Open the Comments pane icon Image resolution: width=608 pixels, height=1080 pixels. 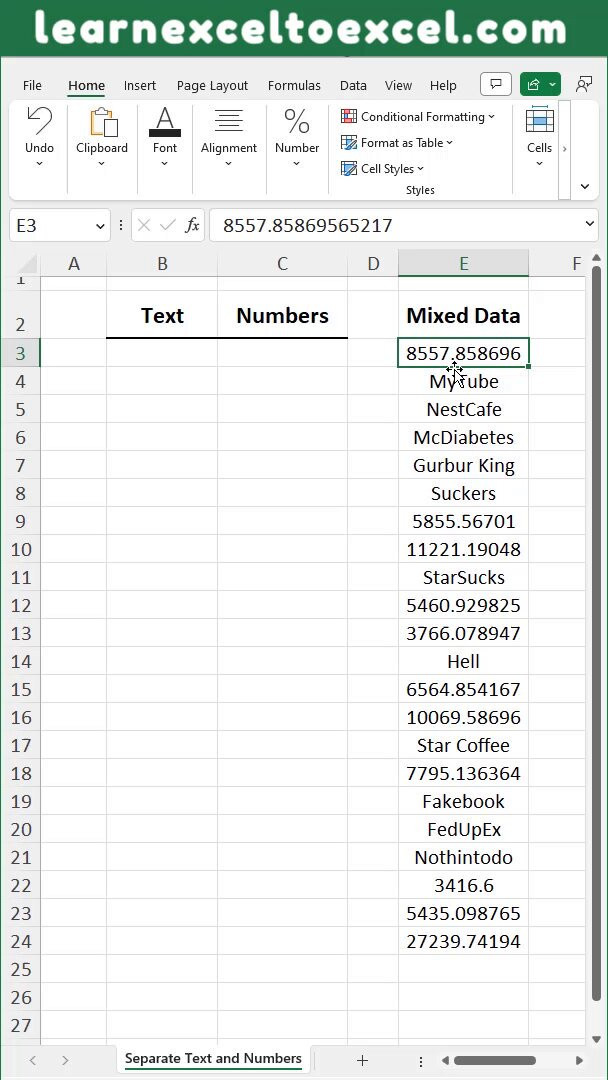(496, 85)
